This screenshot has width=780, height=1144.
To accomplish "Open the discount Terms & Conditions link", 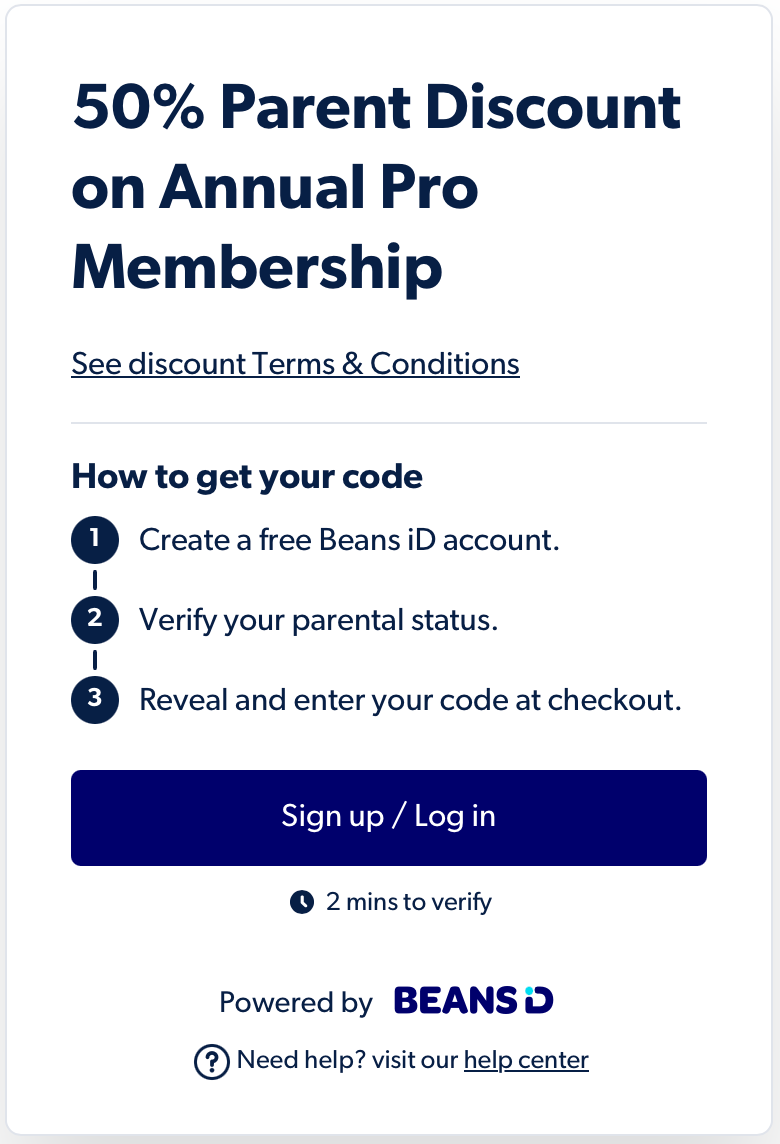I will click(296, 363).
